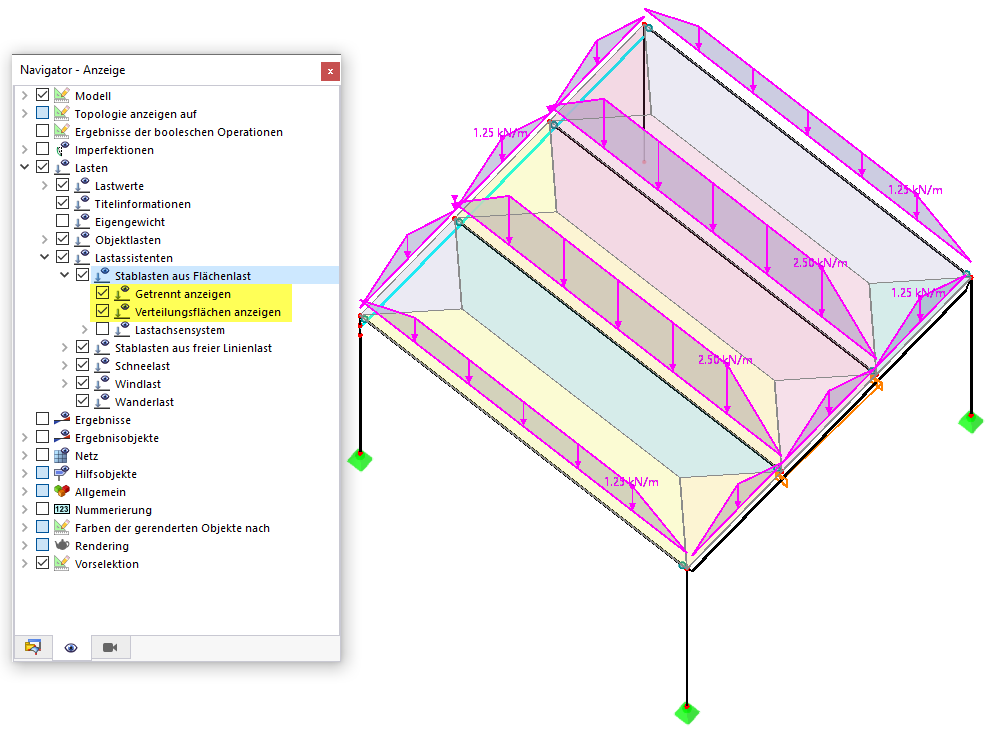
Task: Switch to the eye Display tab
Action: (x=71, y=648)
